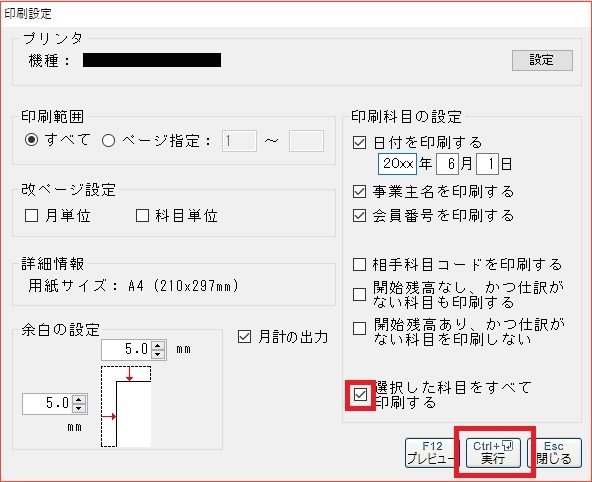Click the top margin value field
The height and width of the screenshot is (482, 592).
pyautogui.click(x=126, y=350)
